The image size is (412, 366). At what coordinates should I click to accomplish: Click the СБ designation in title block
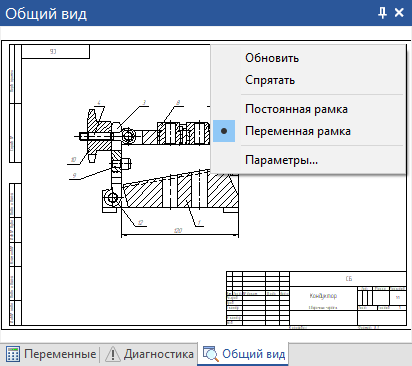click(349, 279)
